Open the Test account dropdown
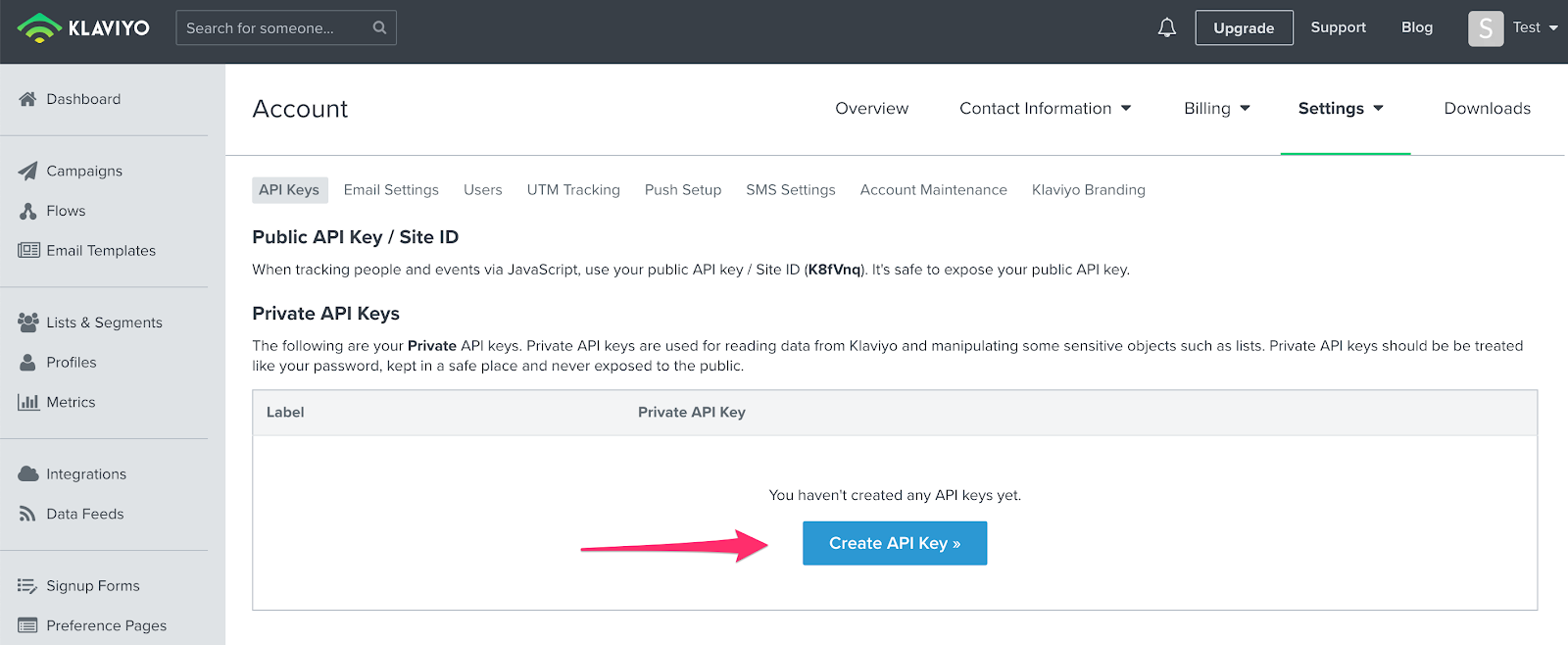This screenshot has height=645, width=1568. 1513,27
